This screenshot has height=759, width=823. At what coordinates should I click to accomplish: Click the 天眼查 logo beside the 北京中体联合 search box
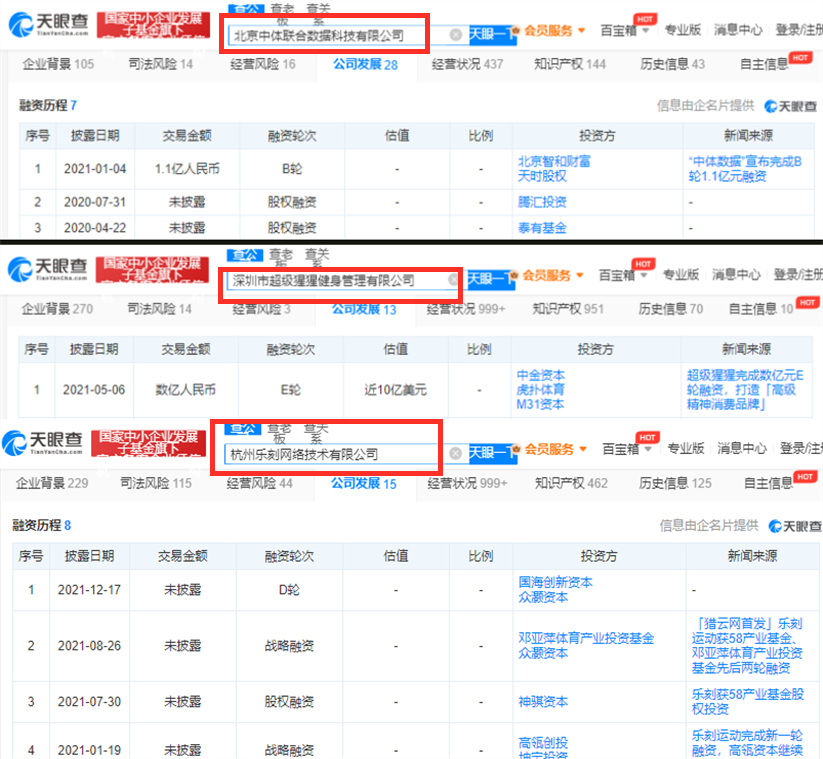click(49, 25)
